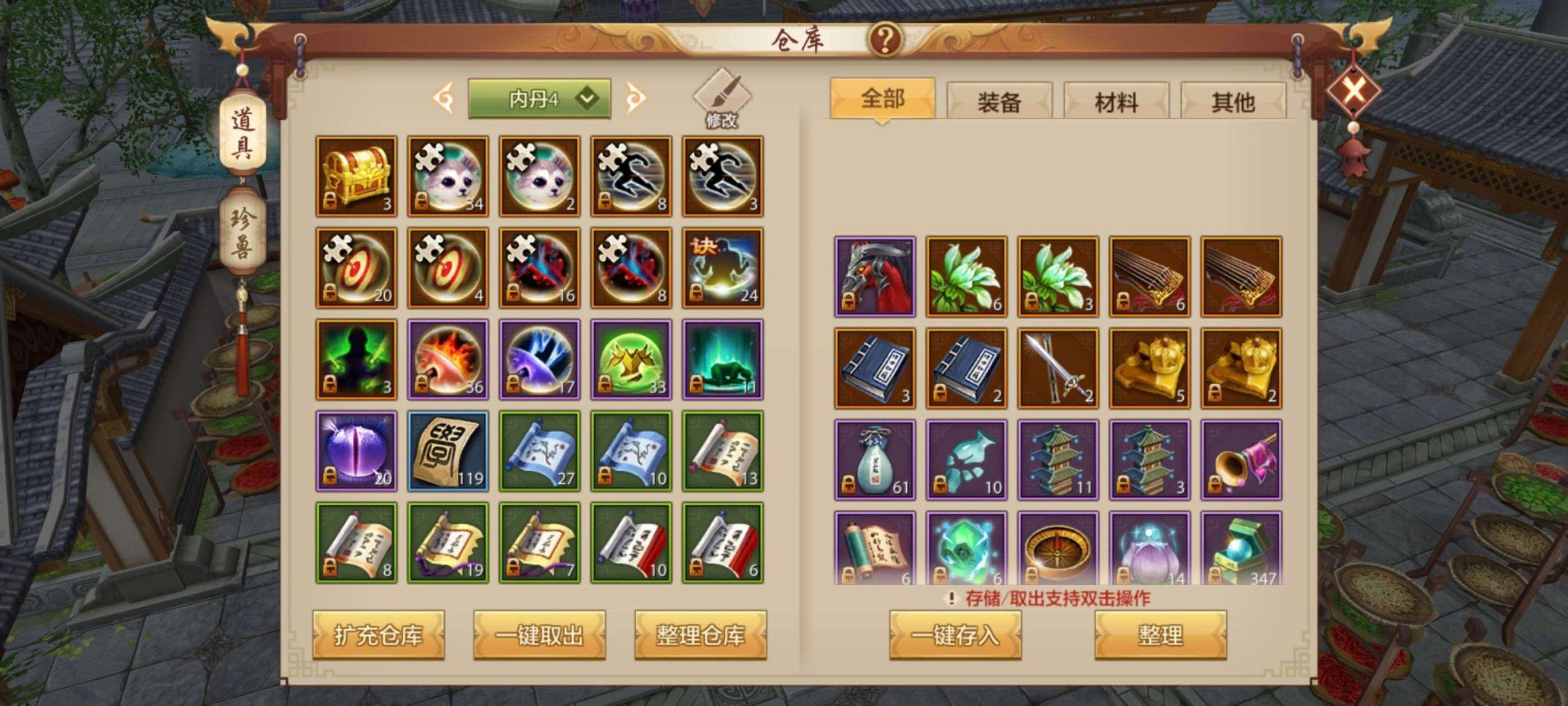Click the 一键存入 button
Image resolution: width=1568 pixels, height=706 pixels.
tap(955, 635)
